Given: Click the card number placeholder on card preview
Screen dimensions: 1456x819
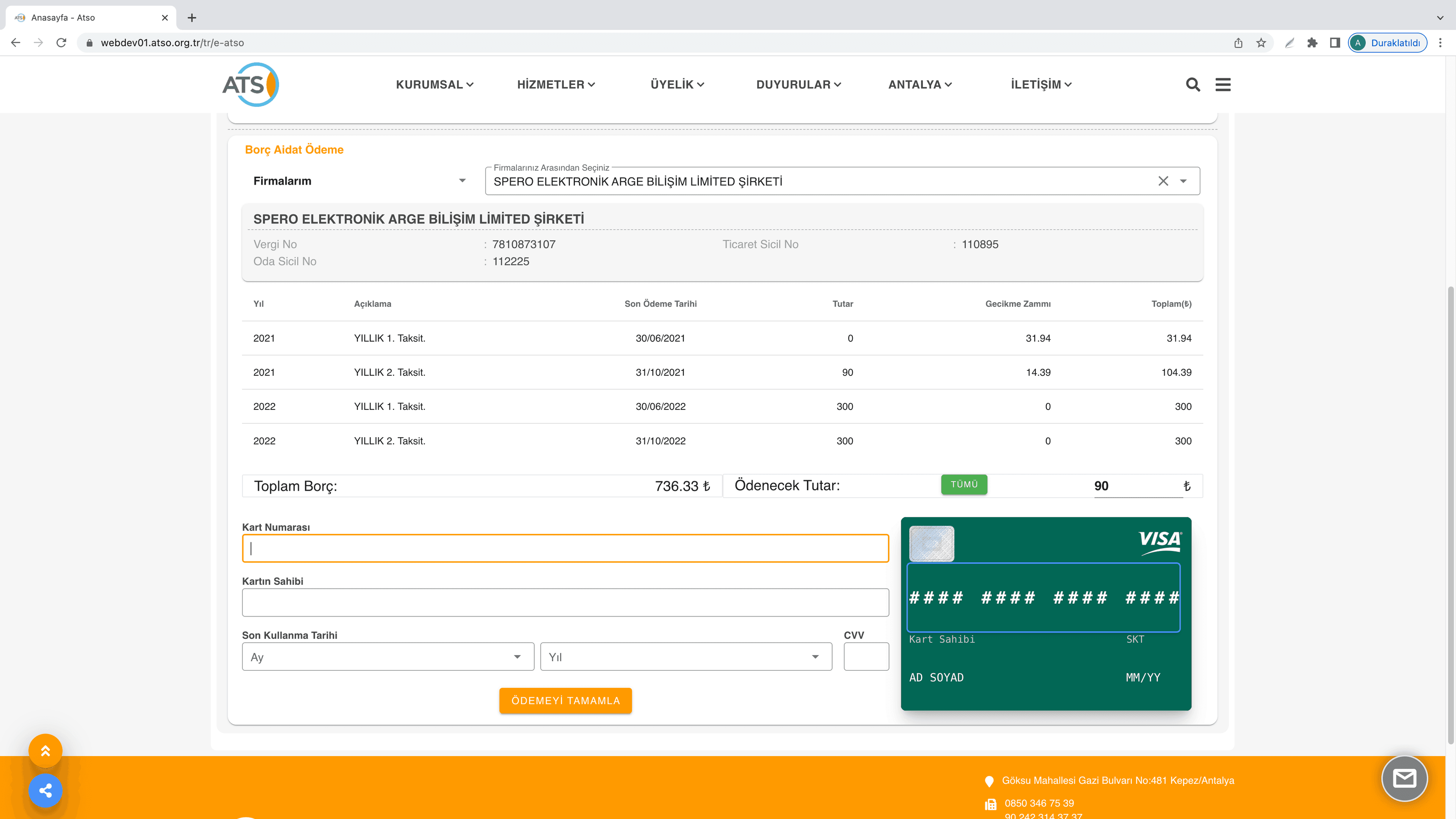Looking at the screenshot, I should pyautogui.click(x=1044, y=598).
